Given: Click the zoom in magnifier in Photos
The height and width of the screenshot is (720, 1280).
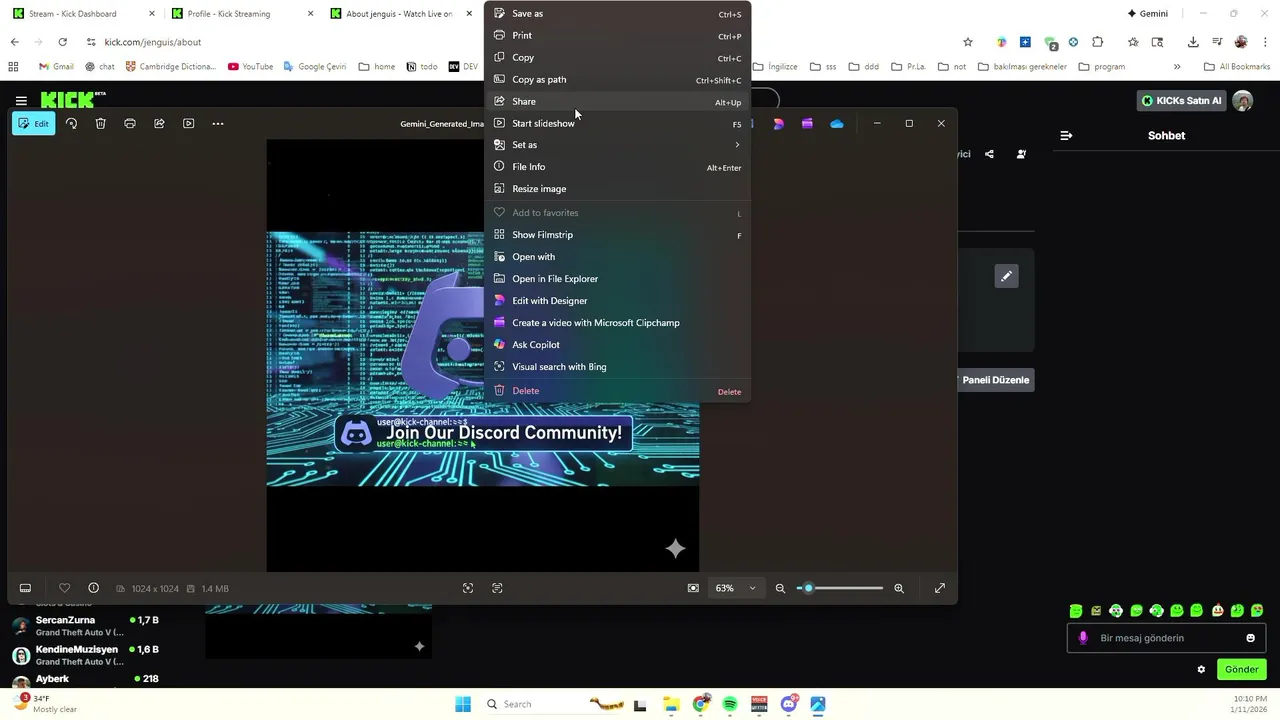Looking at the screenshot, I should 899,588.
